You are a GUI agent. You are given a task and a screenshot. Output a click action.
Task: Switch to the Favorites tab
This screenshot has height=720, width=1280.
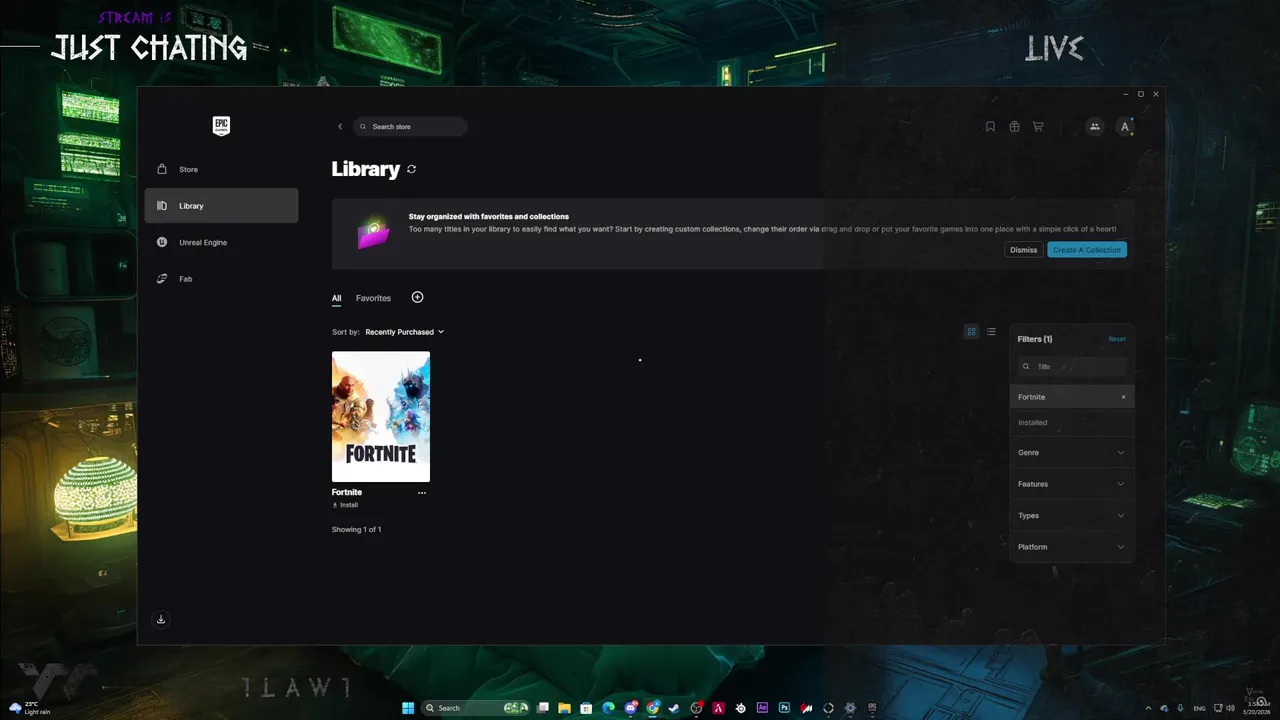373,298
